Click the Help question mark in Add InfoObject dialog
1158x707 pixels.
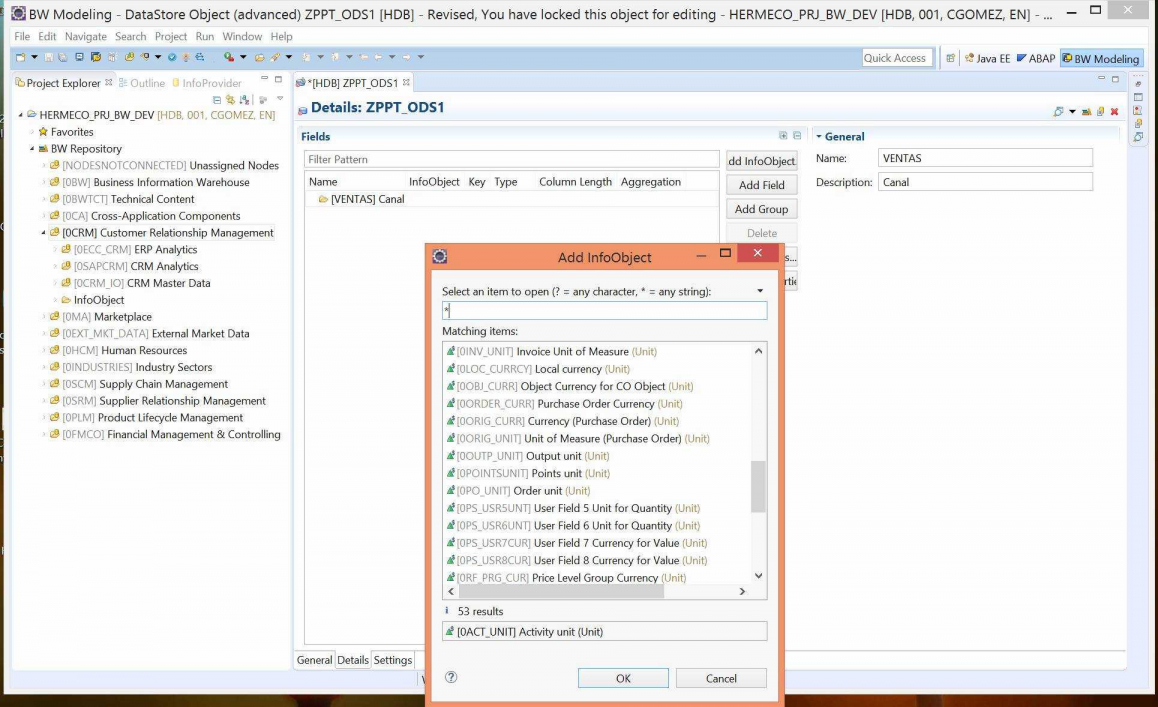coord(450,678)
